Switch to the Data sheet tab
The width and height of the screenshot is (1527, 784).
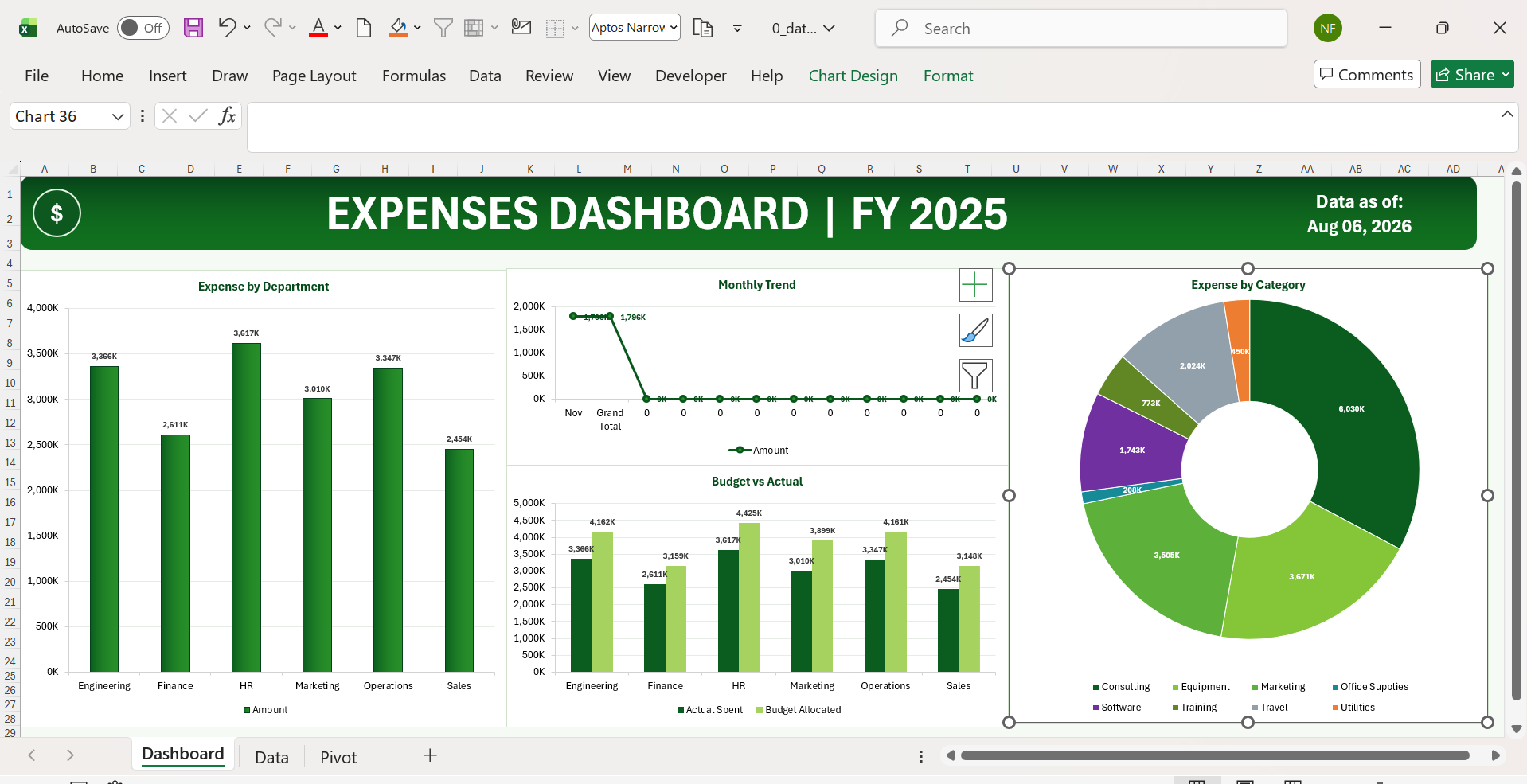coord(271,757)
